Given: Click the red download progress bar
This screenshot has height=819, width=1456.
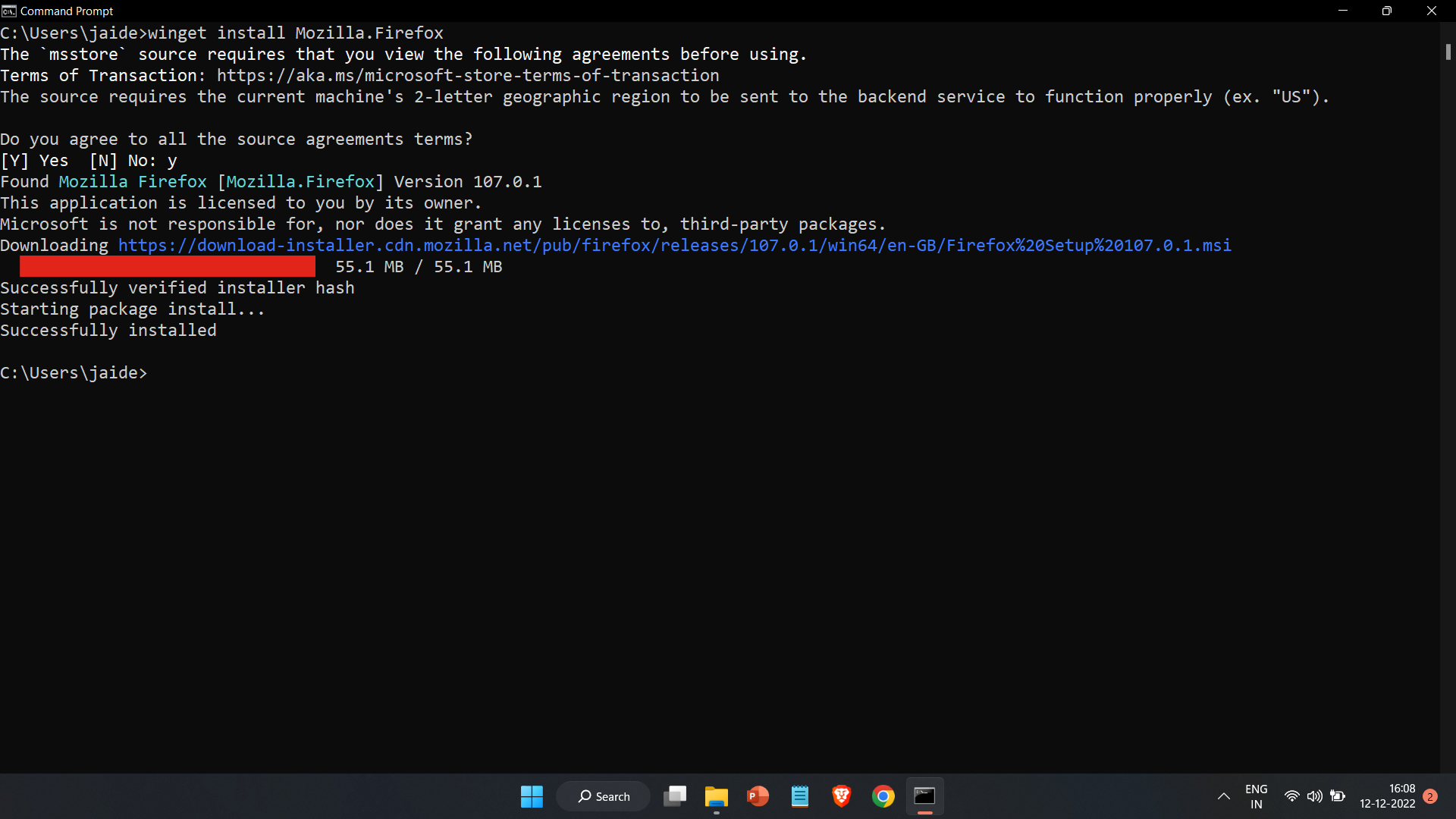Looking at the screenshot, I should (168, 266).
